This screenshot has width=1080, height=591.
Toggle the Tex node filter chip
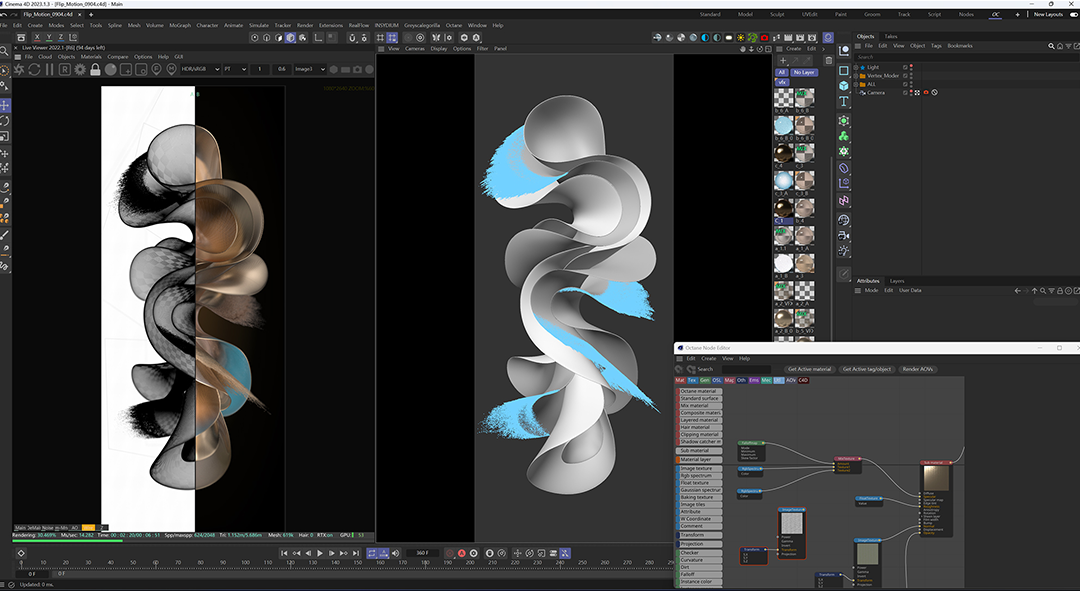692,380
